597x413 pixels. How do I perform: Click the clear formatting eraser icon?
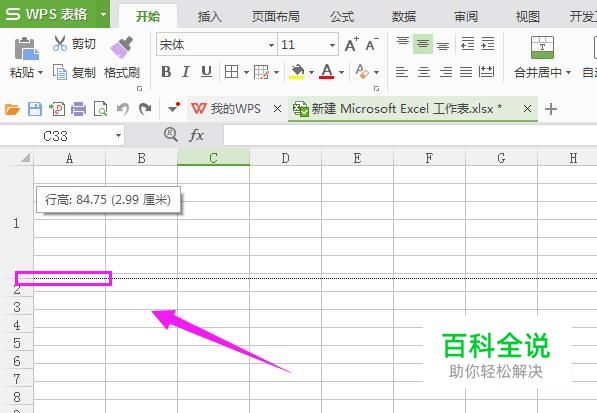(362, 72)
